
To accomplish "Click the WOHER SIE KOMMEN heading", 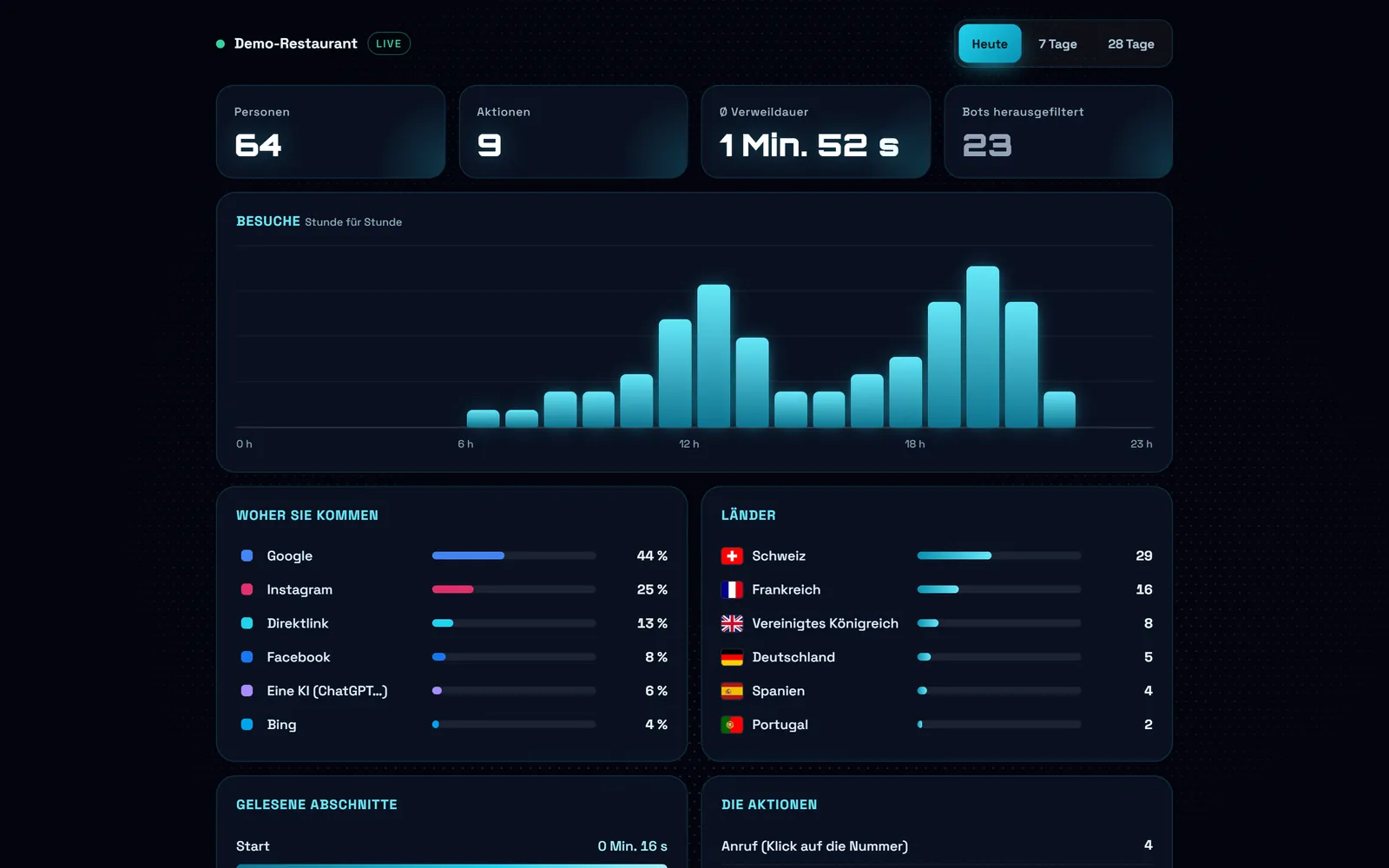I will tap(307, 516).
